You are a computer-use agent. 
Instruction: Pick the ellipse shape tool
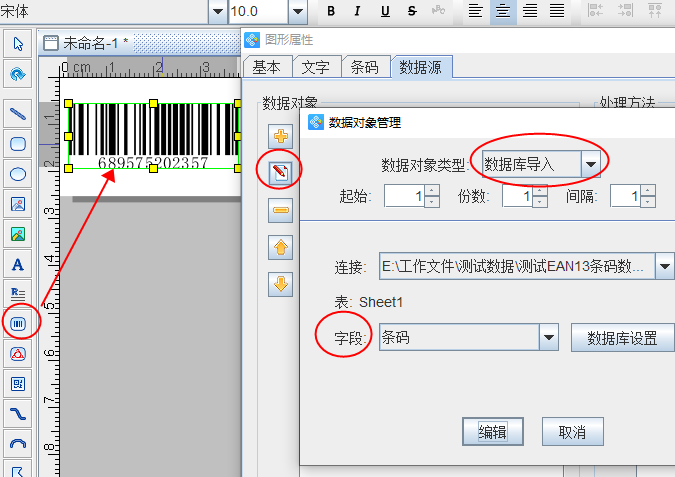[17, 174]
